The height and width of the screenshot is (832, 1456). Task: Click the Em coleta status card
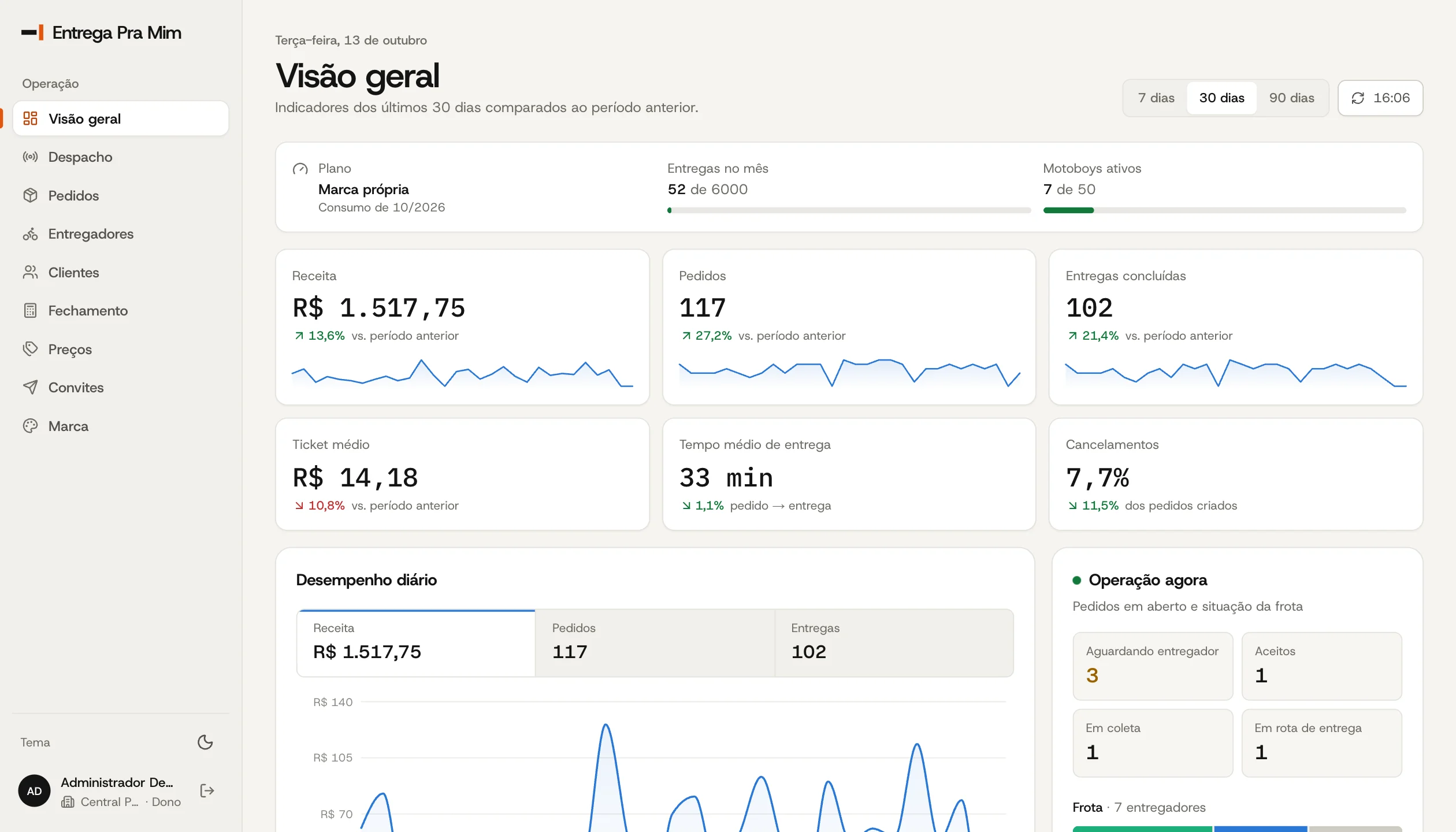point(1153,743)
